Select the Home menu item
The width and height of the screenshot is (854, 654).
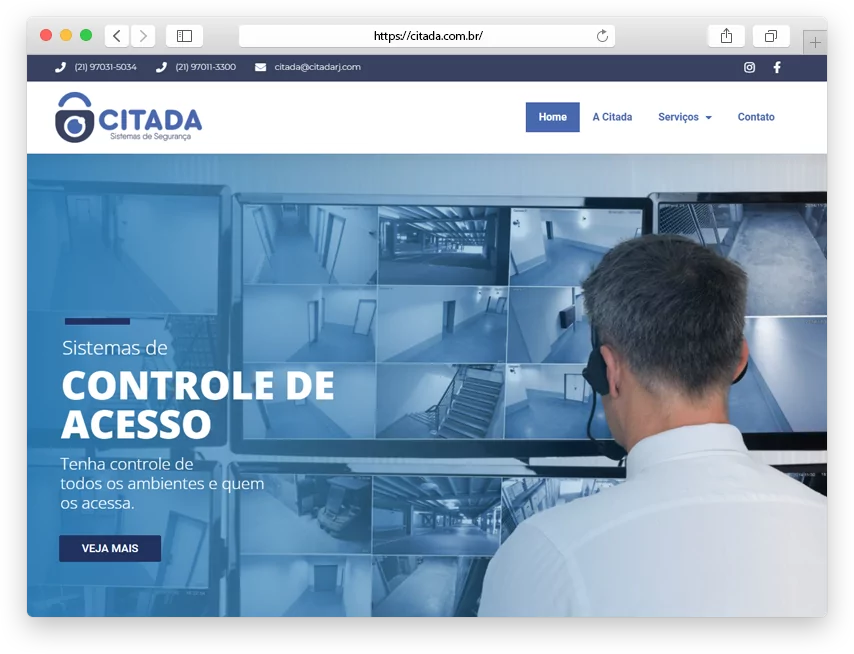[x=552, y=117]
